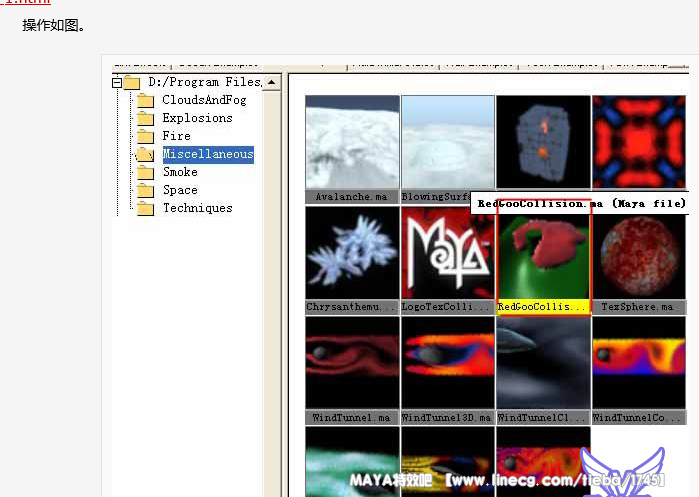Click the Space folder icon
The width and height of the screenshot is (699, 497).
[145, 190]
